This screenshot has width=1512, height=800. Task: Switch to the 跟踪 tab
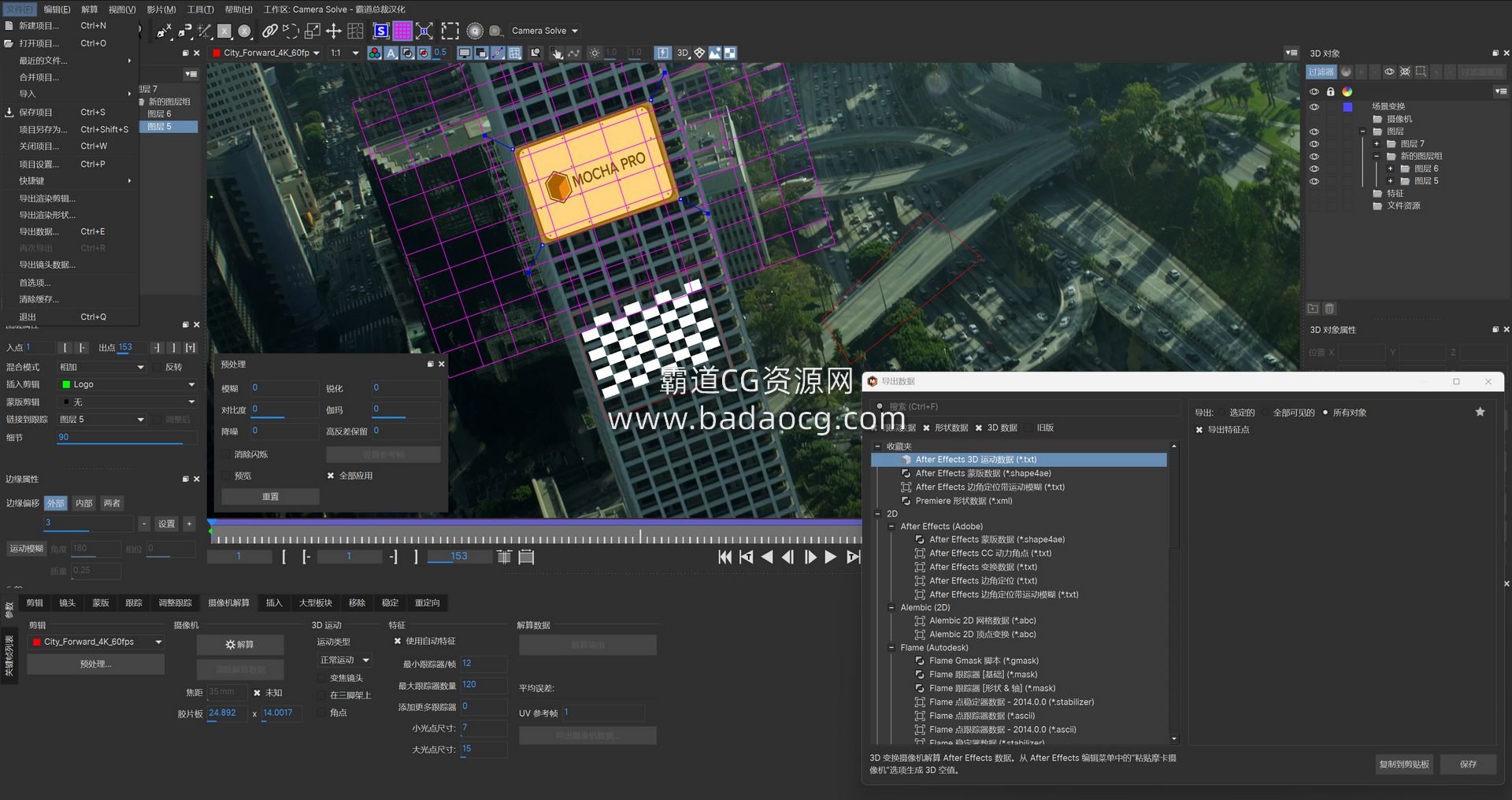pos(134,602)
